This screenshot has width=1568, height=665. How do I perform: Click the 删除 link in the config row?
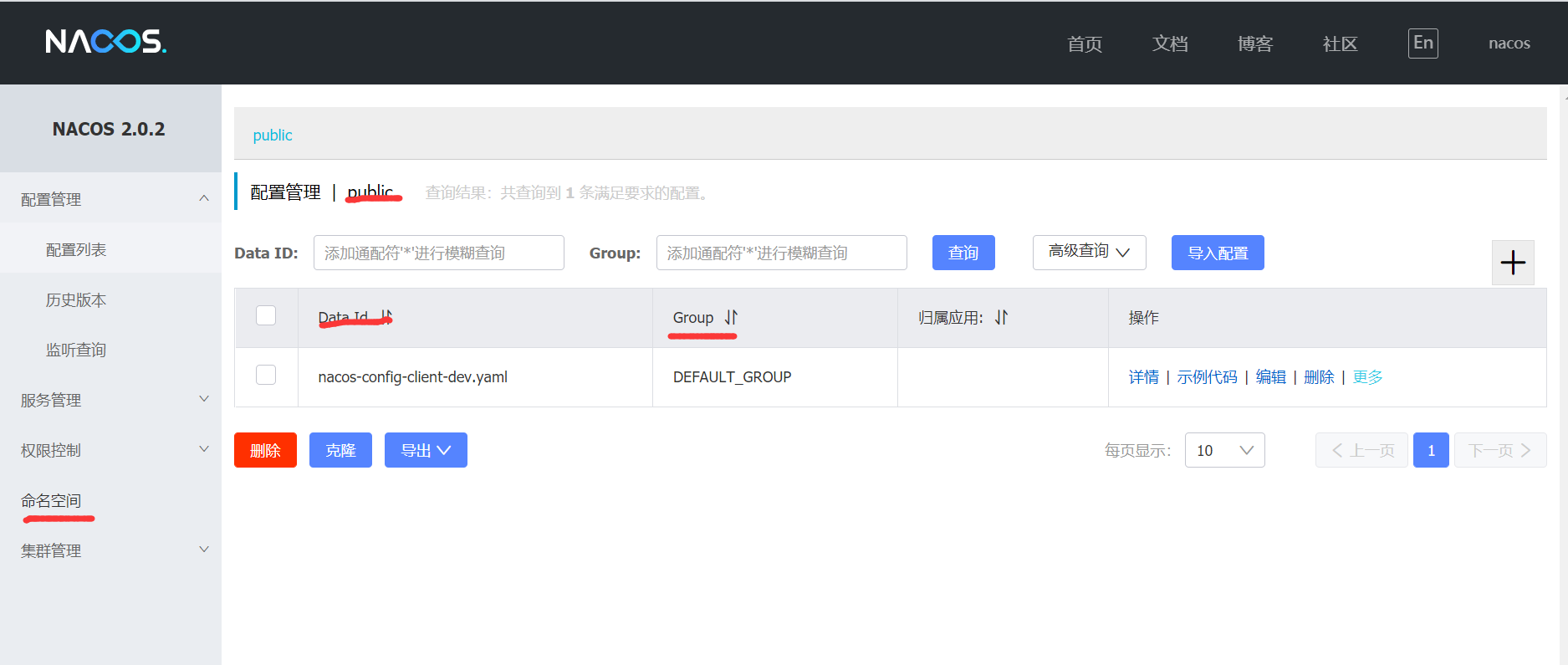click(x=1320, y=377)
